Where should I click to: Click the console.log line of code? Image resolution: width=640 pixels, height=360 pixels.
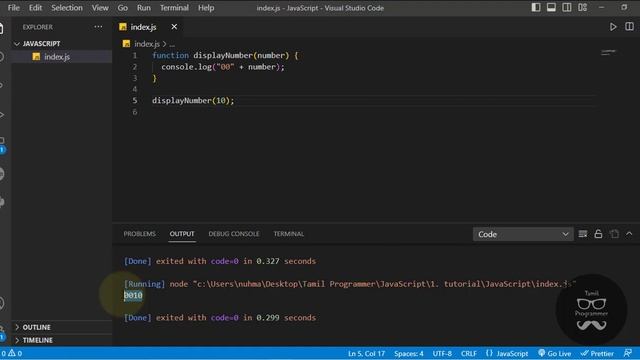(x=223, y=67)
